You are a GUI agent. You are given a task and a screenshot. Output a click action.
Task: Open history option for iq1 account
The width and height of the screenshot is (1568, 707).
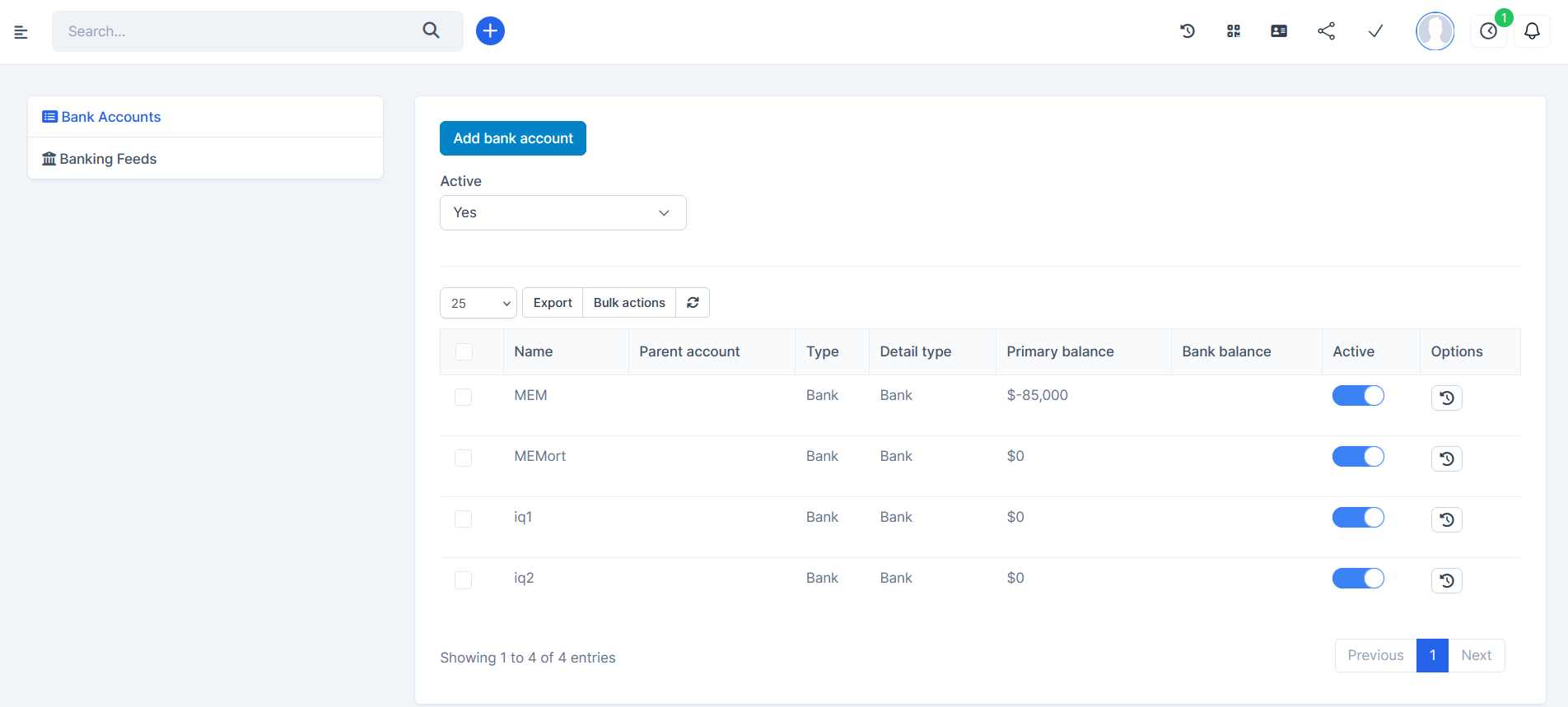pyautogui.click(x=1447, y=520)
